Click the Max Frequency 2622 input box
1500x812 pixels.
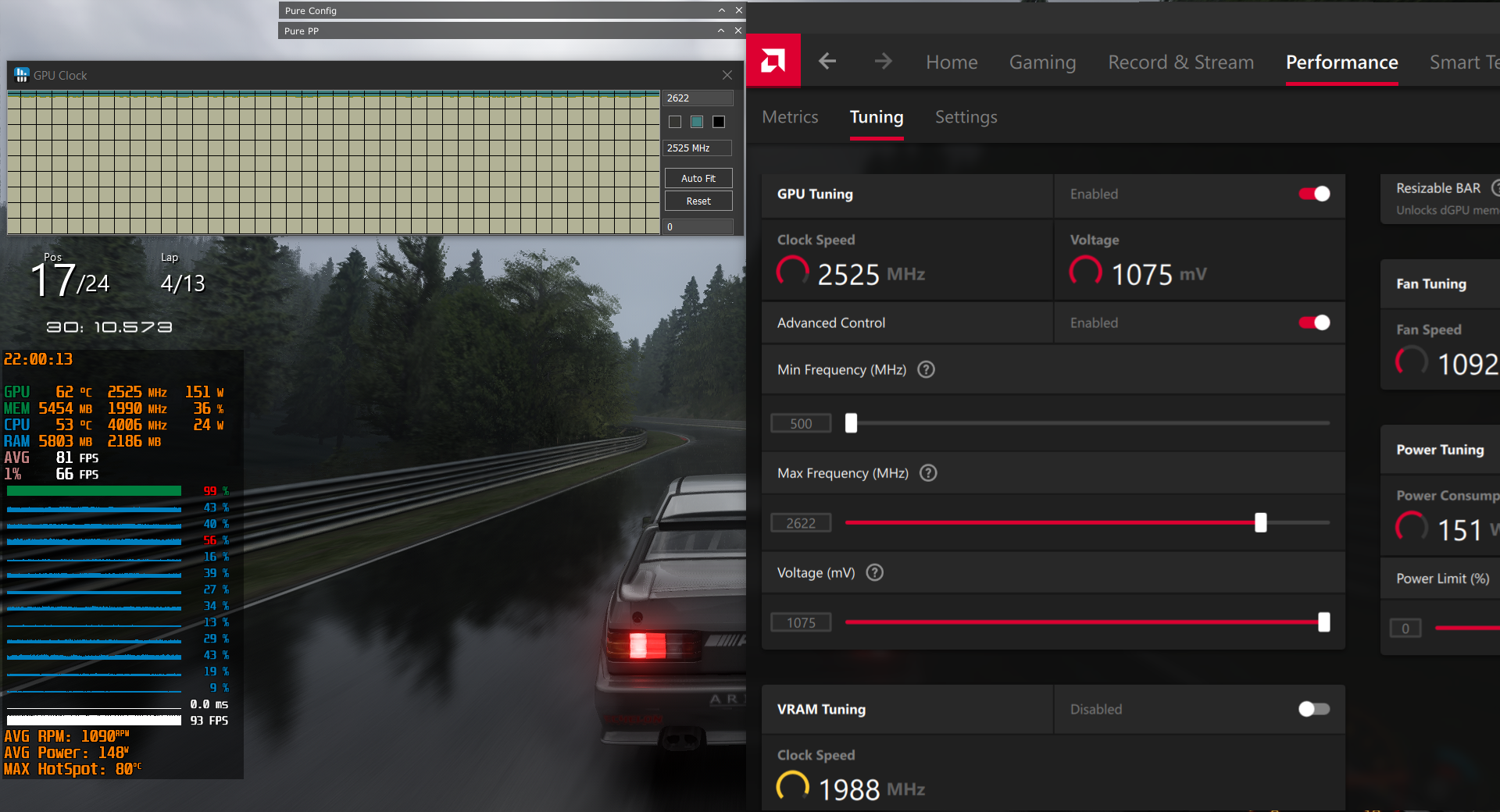801,523
